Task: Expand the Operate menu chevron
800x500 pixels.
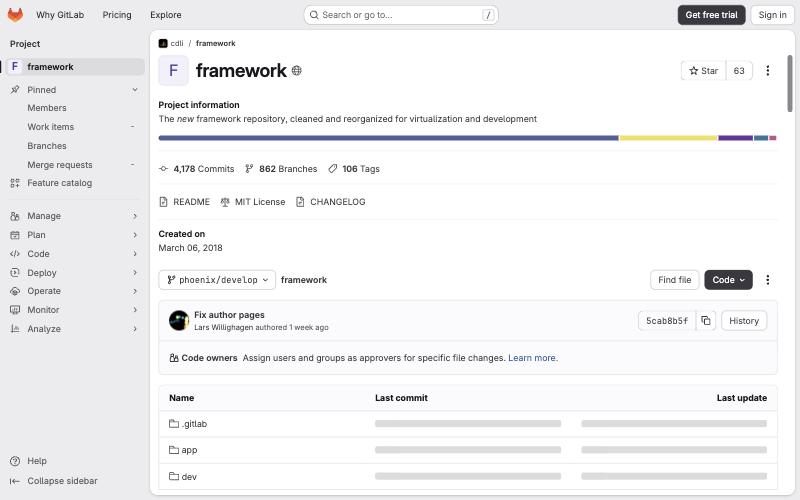Action: [x=135, y=291]
